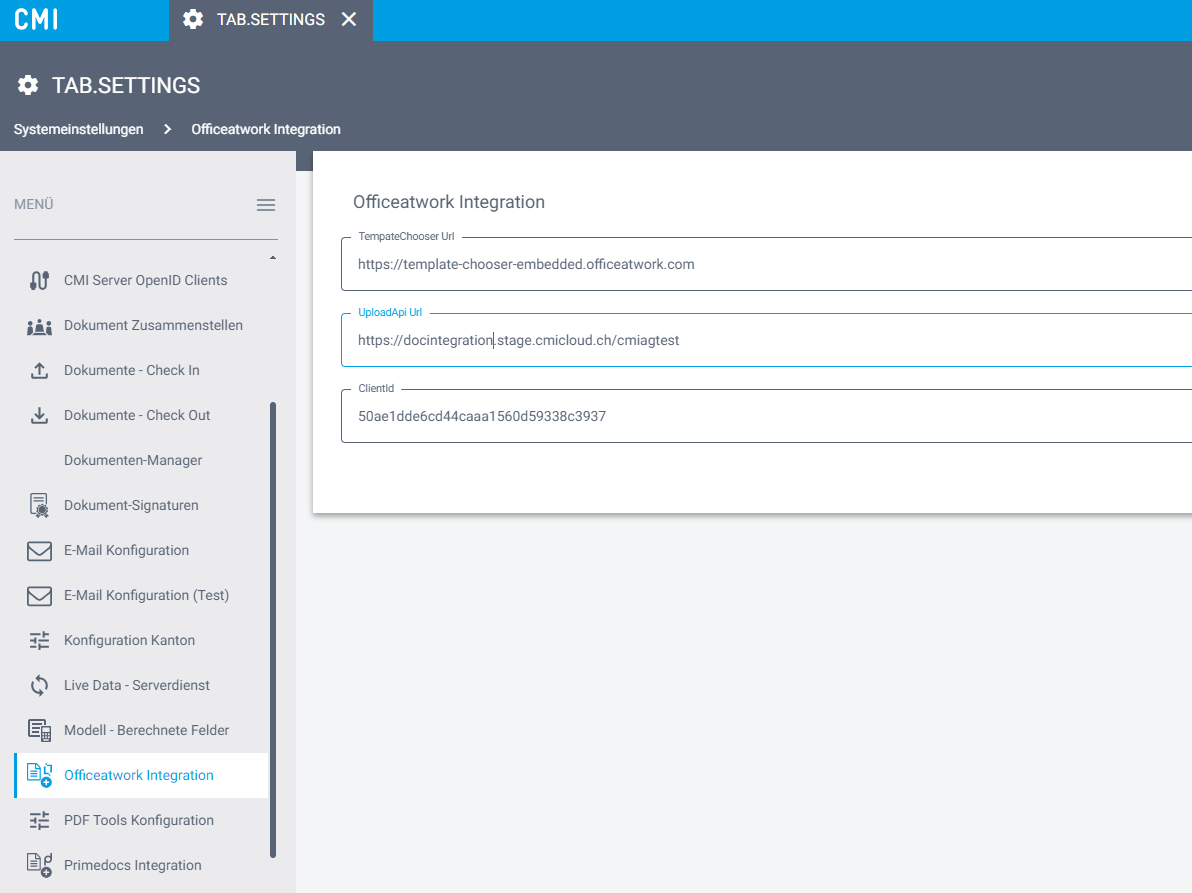
Task: Click the MENÜ label
Action: click(x=33, y=204)
